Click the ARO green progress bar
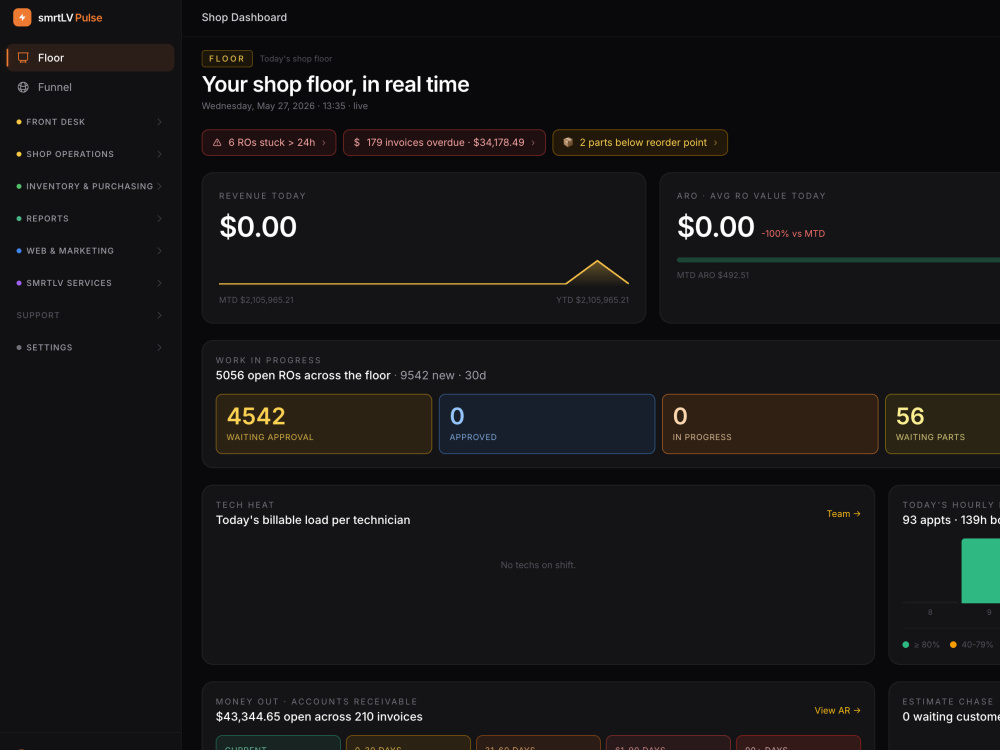1000x750 pixels. (838, 260)
